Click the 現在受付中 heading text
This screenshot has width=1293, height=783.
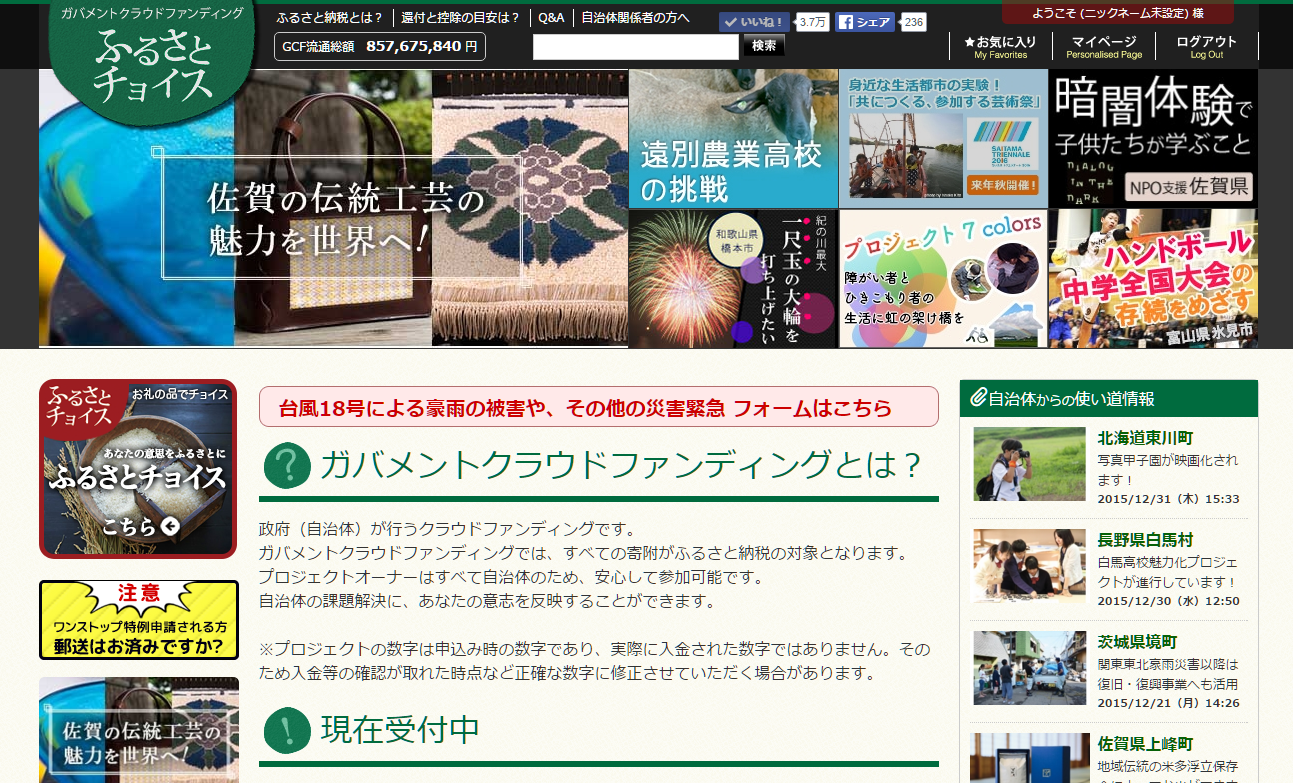pos(400,729)
